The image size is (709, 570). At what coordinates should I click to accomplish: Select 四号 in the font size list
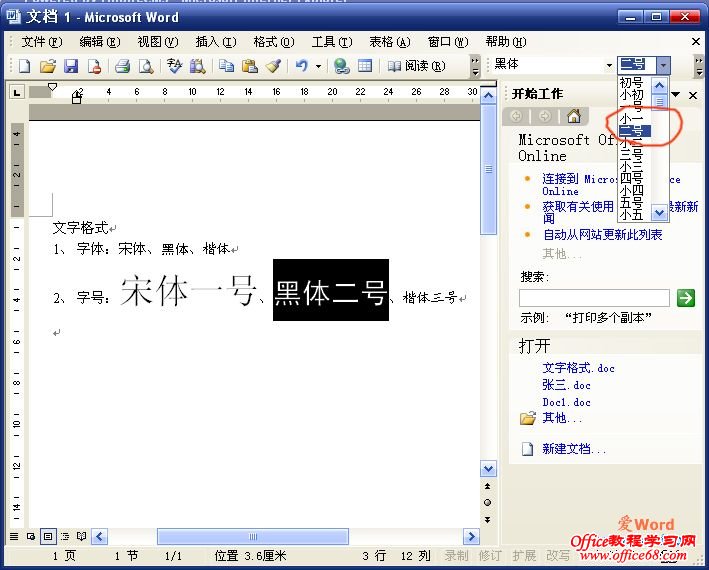coord(631,178)
